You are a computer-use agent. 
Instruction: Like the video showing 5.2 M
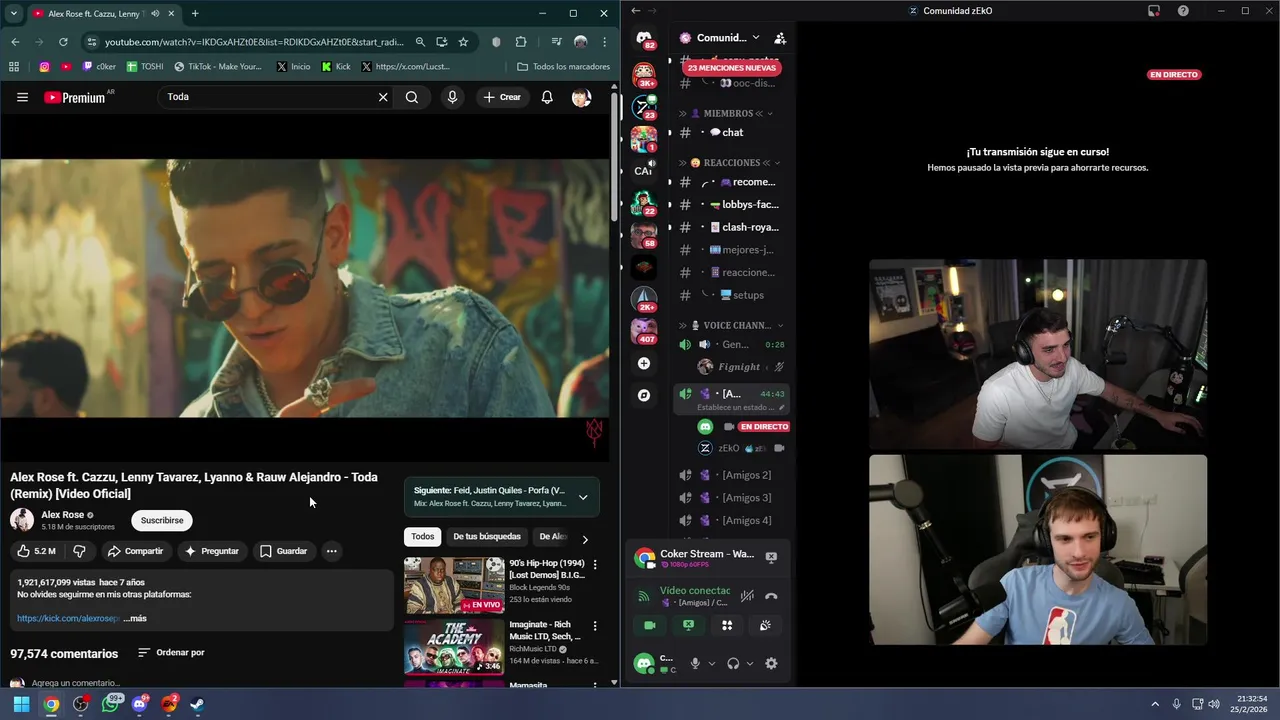click(37, 551)
